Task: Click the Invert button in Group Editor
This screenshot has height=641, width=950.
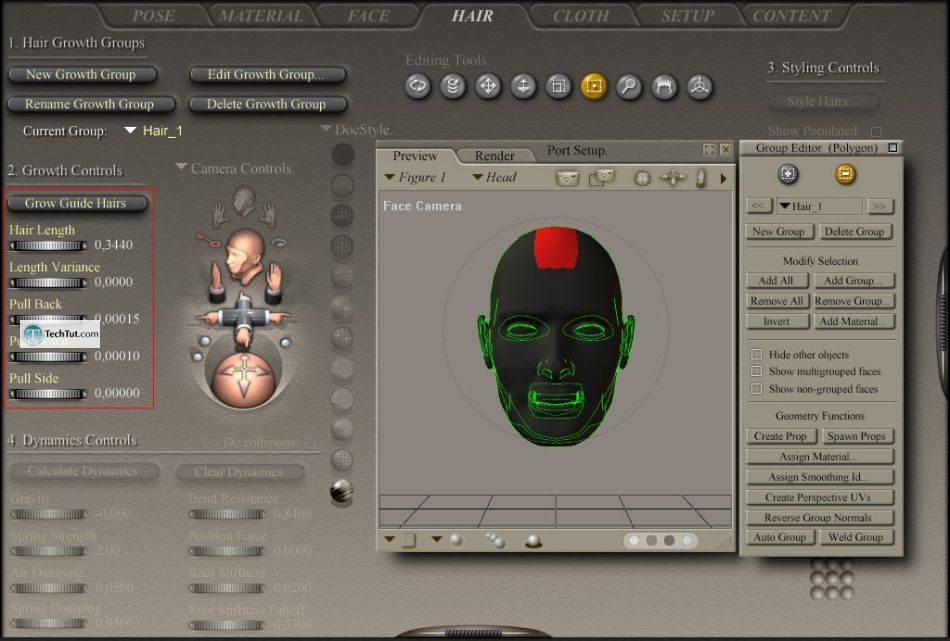Action: coord(777,321)
